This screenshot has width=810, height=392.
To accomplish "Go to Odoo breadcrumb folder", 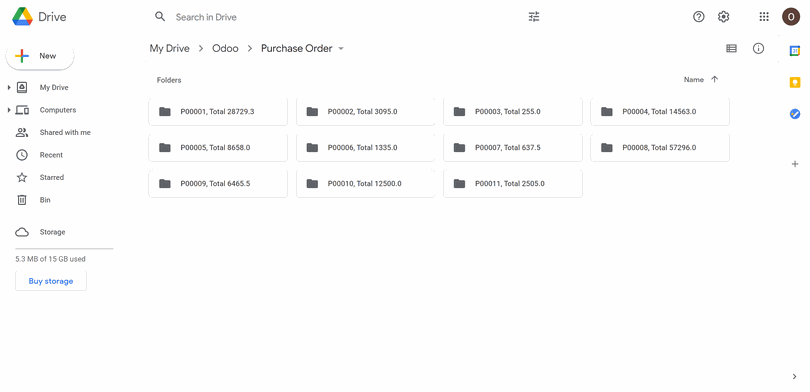I will click(x=225, y=49).
